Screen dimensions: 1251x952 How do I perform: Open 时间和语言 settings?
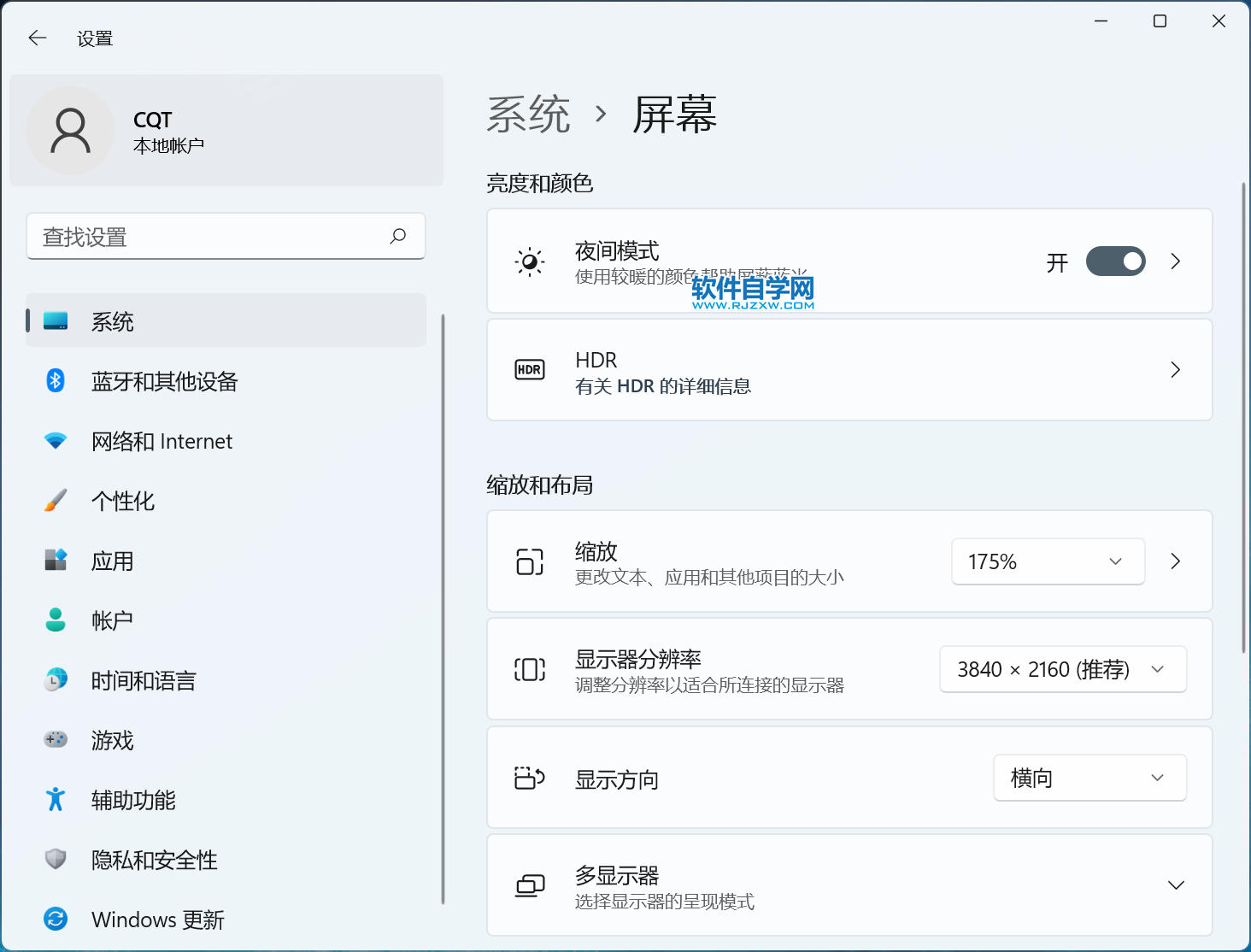(x=226, y=680)
